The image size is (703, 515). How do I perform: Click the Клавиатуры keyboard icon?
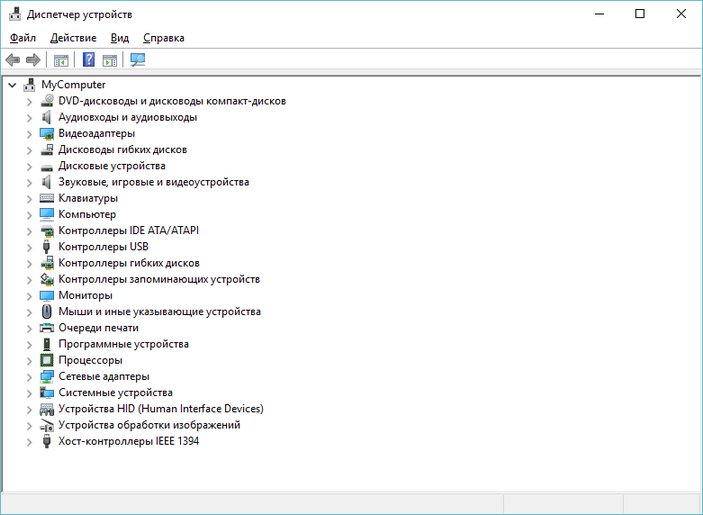tap(47, 198)
